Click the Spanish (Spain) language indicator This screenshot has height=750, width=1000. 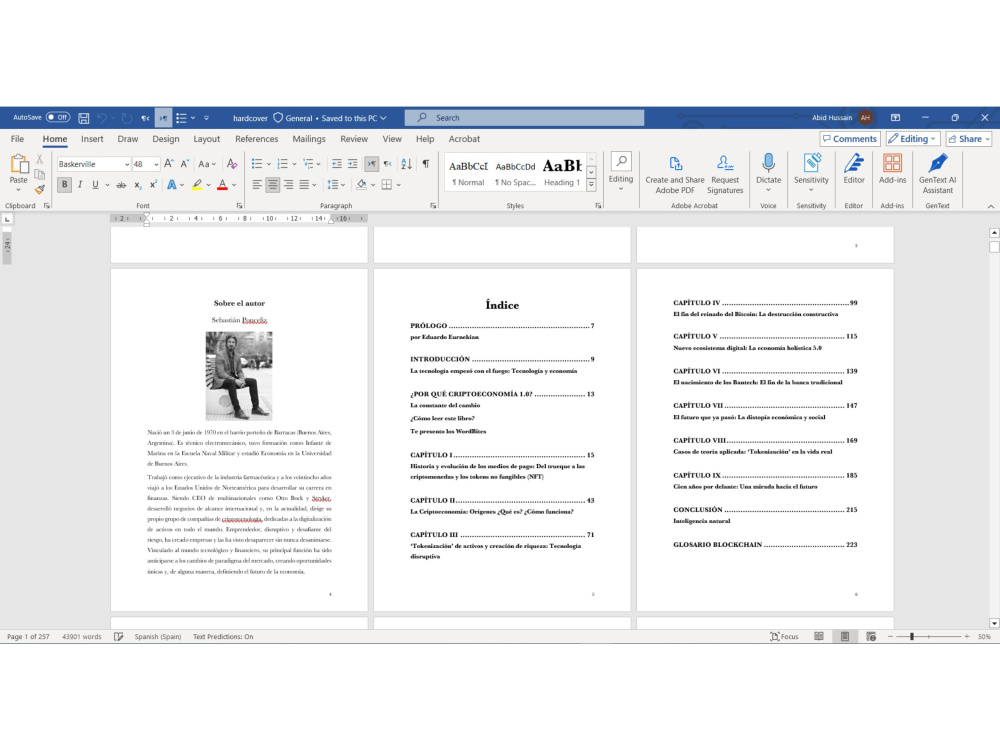[158, 636]
